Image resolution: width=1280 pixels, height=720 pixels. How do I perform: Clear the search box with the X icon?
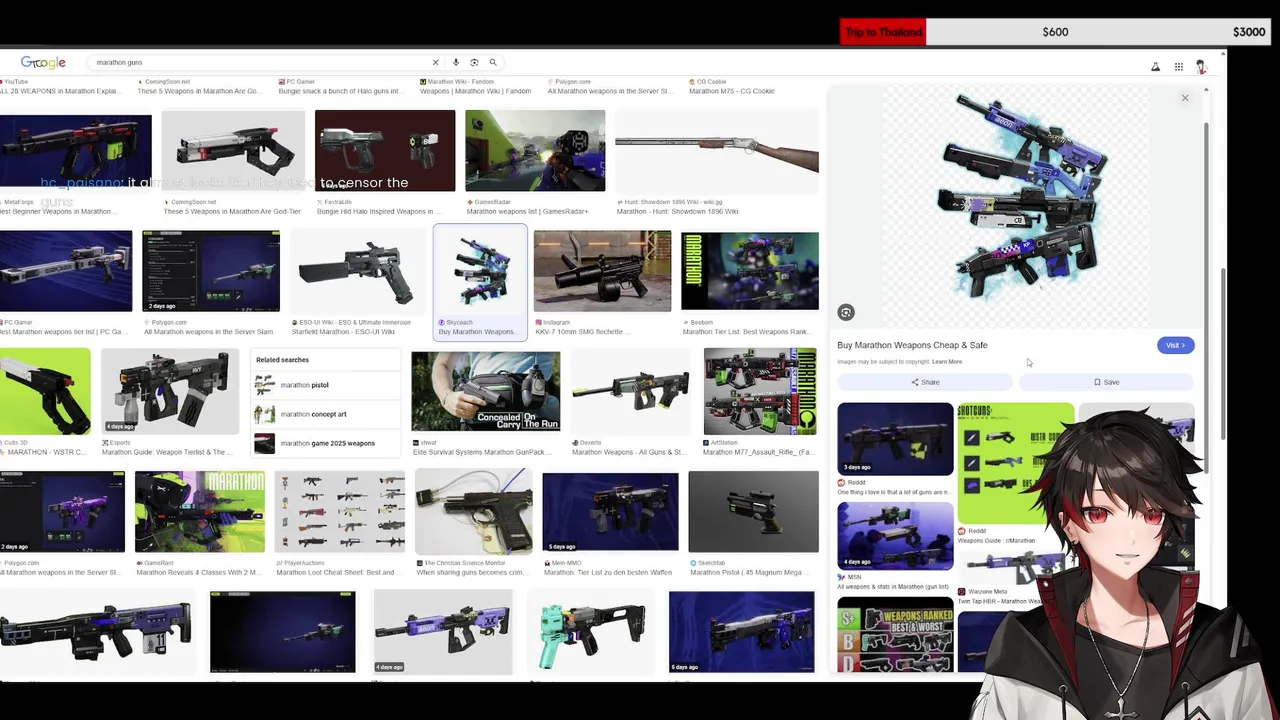point(435,62)
